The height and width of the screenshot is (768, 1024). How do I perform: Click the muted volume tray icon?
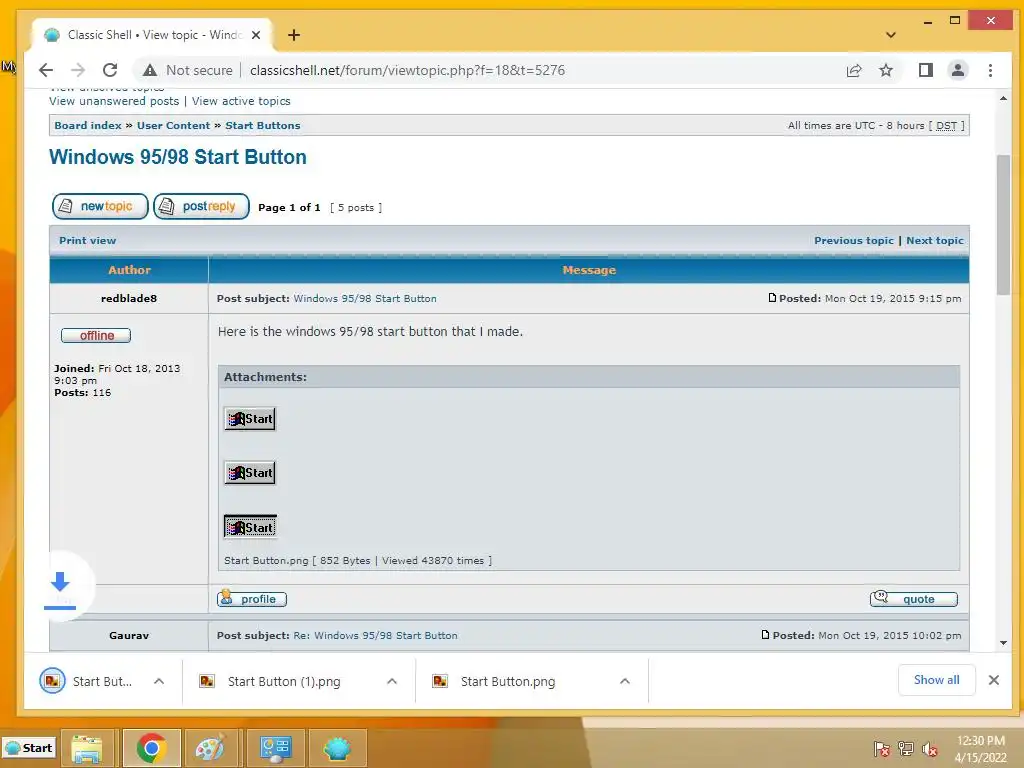[x=929, y=749]
